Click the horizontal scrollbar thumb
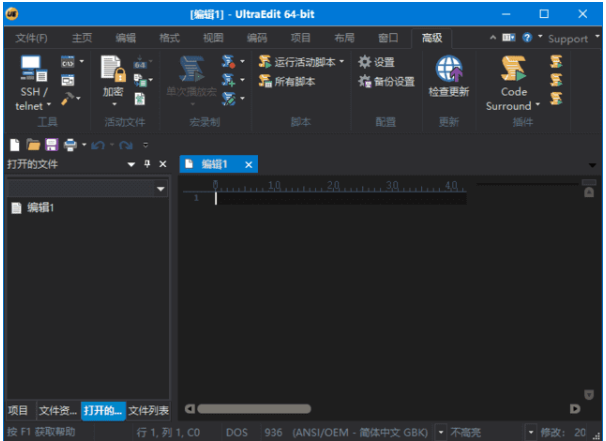The width and height of the screenshot is (606, 441). click(x=254, y=409)
